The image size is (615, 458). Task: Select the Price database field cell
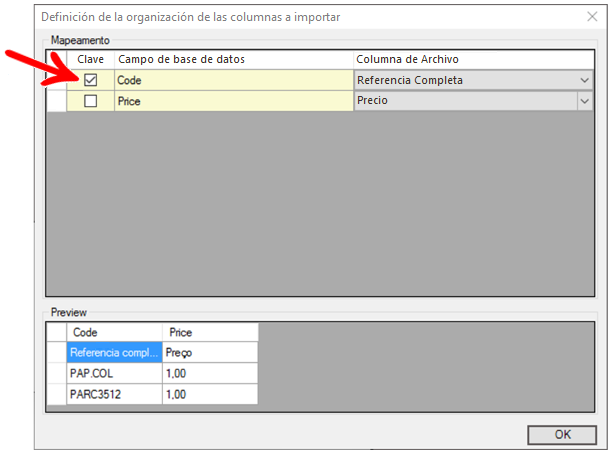pyautogui.click(x=234, y=101)
